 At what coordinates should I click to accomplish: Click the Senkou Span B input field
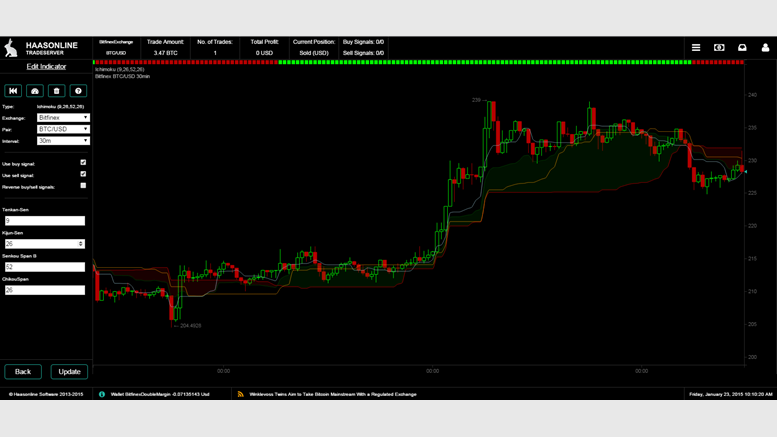point(45,267)
